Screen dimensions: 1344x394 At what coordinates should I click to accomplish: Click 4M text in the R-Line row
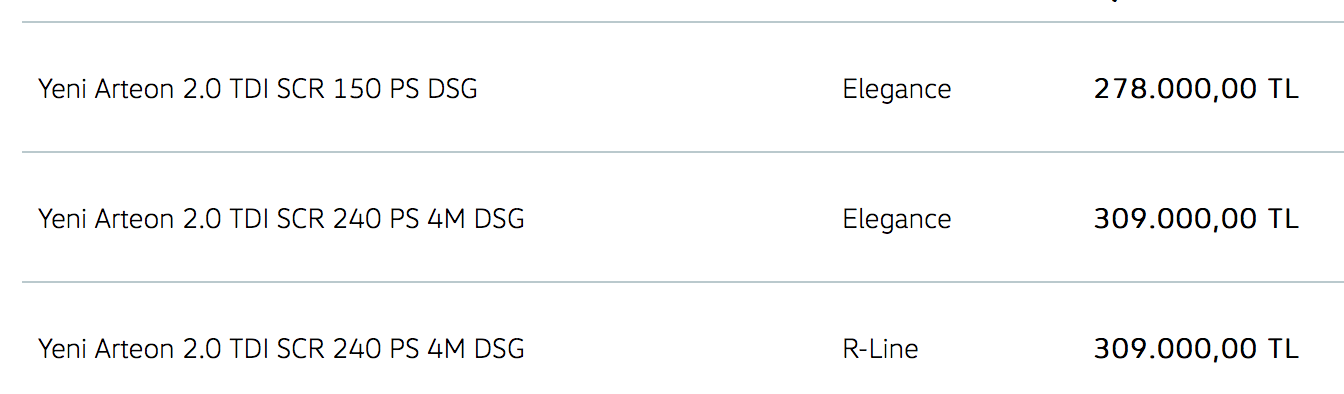pyautogui.click(x=446, y=349)
